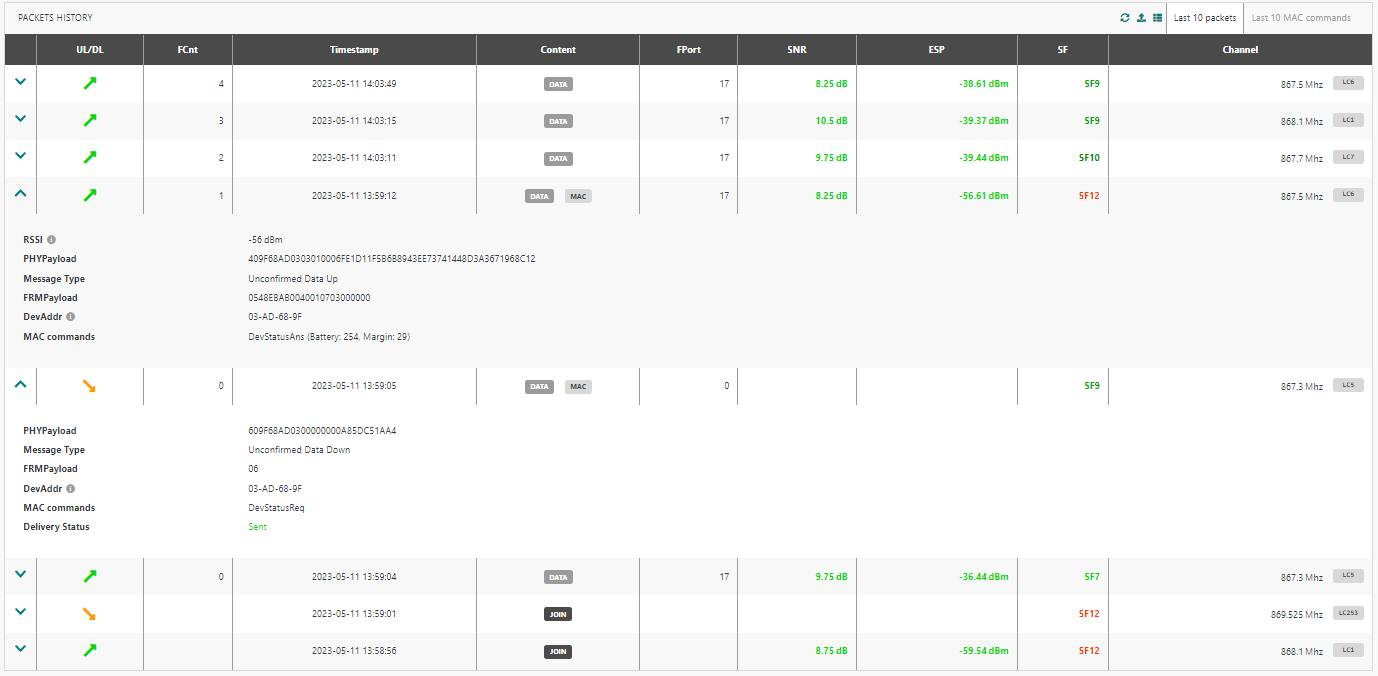Viewport: 1378px width, 676px height.
Task: Select the Last 10 packets tab
Action: click(x=1204, y=18)
